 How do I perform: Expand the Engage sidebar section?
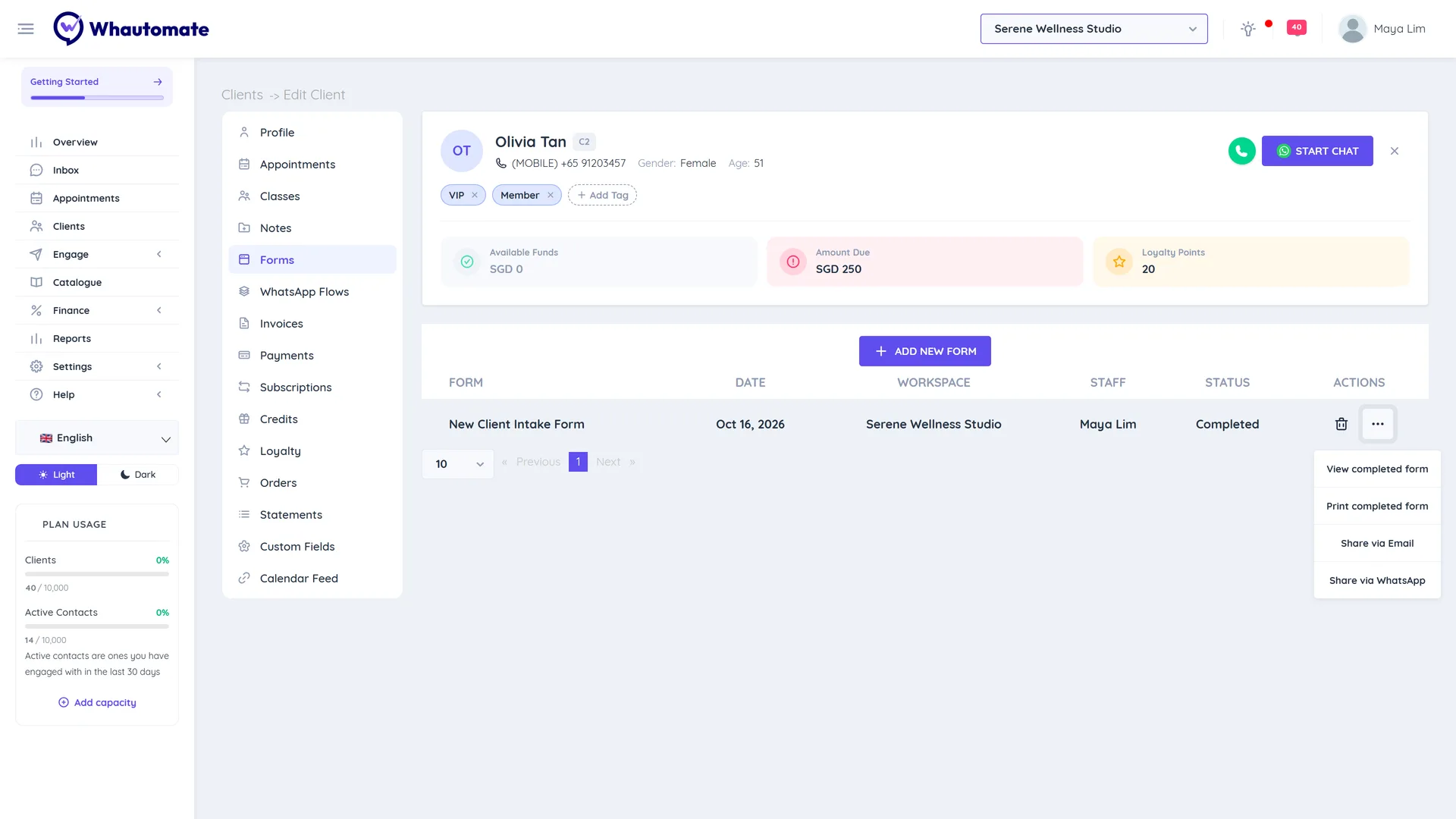pyautogui.click(x=97, y=254)
